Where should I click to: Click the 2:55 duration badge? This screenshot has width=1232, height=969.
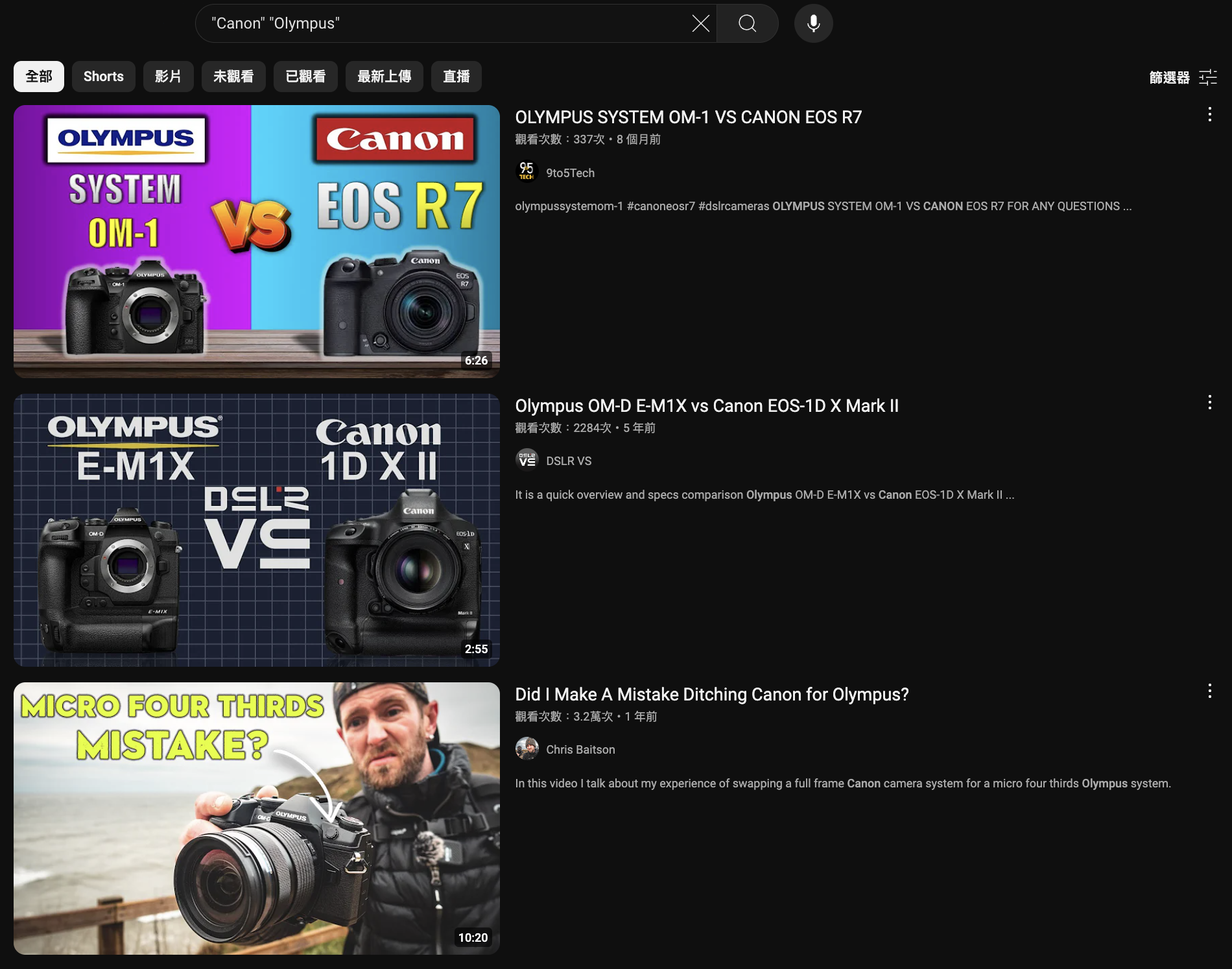point(476,649)
